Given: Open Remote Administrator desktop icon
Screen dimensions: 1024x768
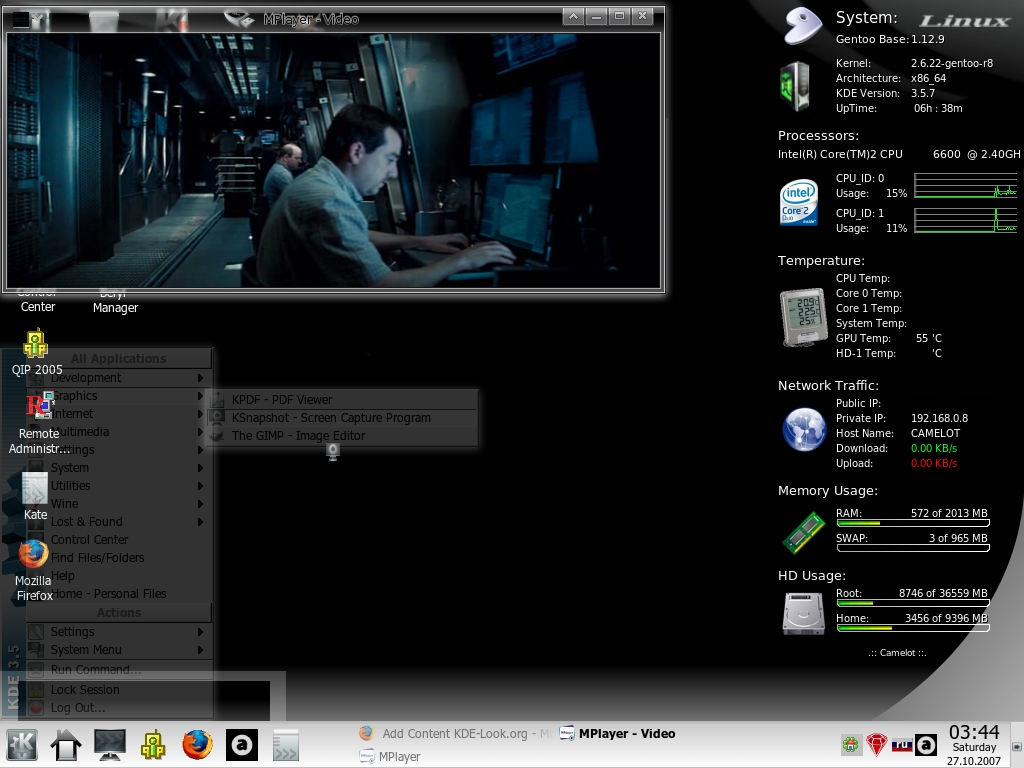Looking at the screenshot, I should tap(38, 423).
